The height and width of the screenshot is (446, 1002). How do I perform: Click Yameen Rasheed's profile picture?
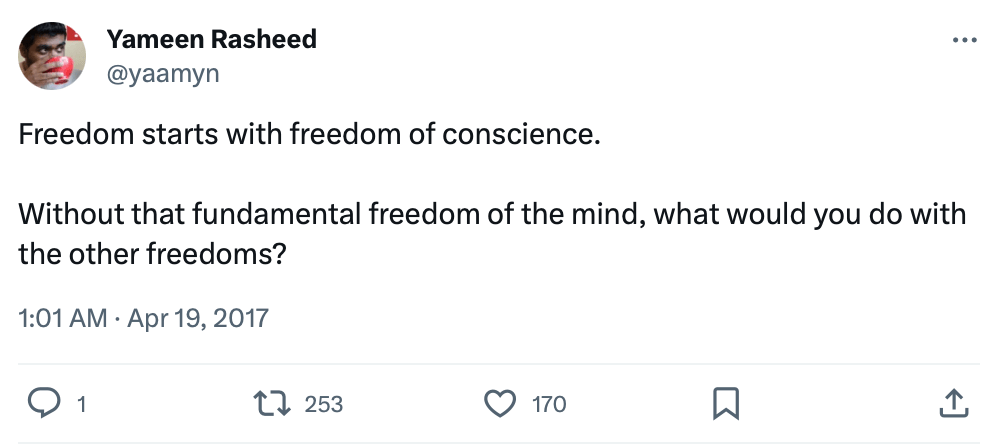point(51,58)
